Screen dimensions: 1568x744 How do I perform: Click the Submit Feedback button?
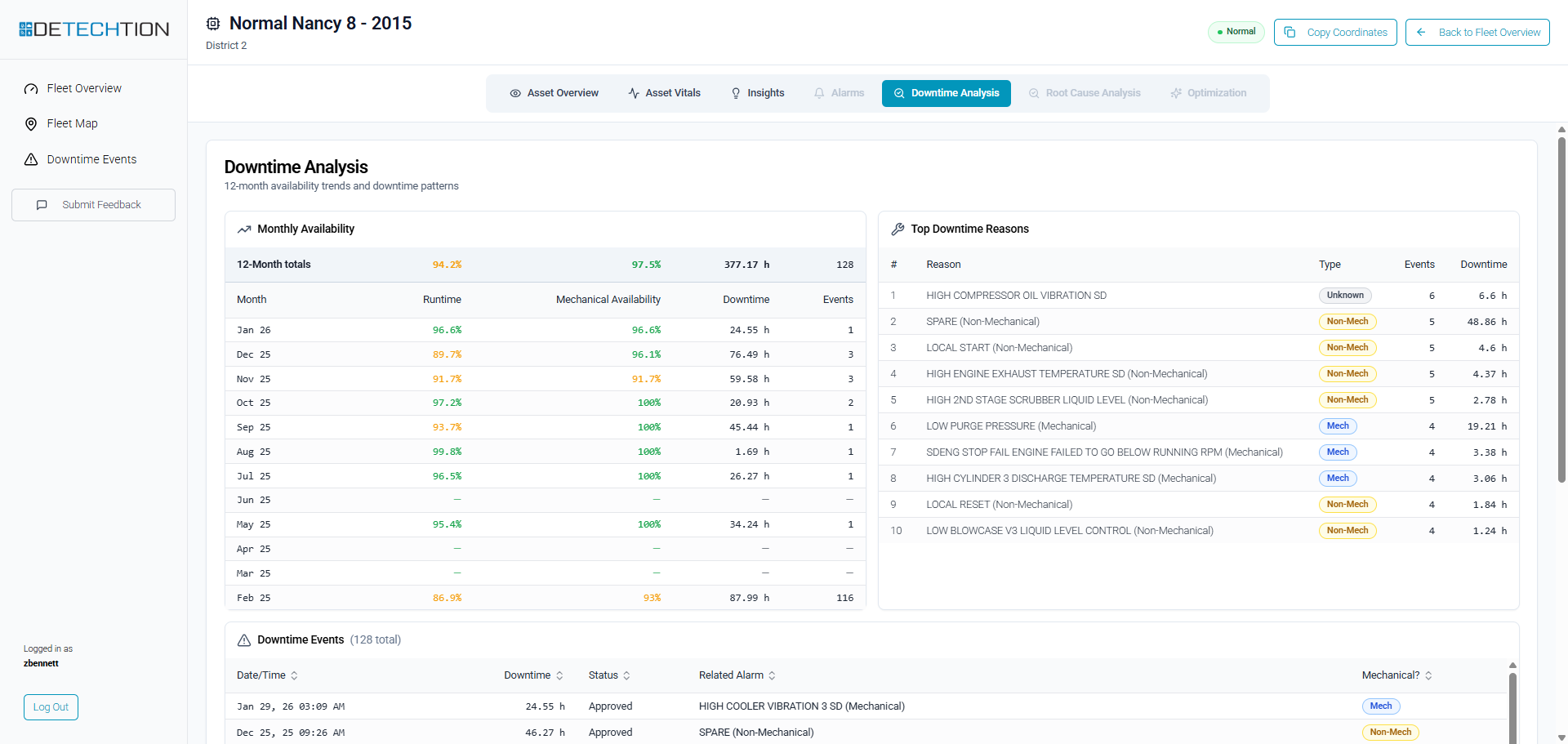(x=93, y=205)
